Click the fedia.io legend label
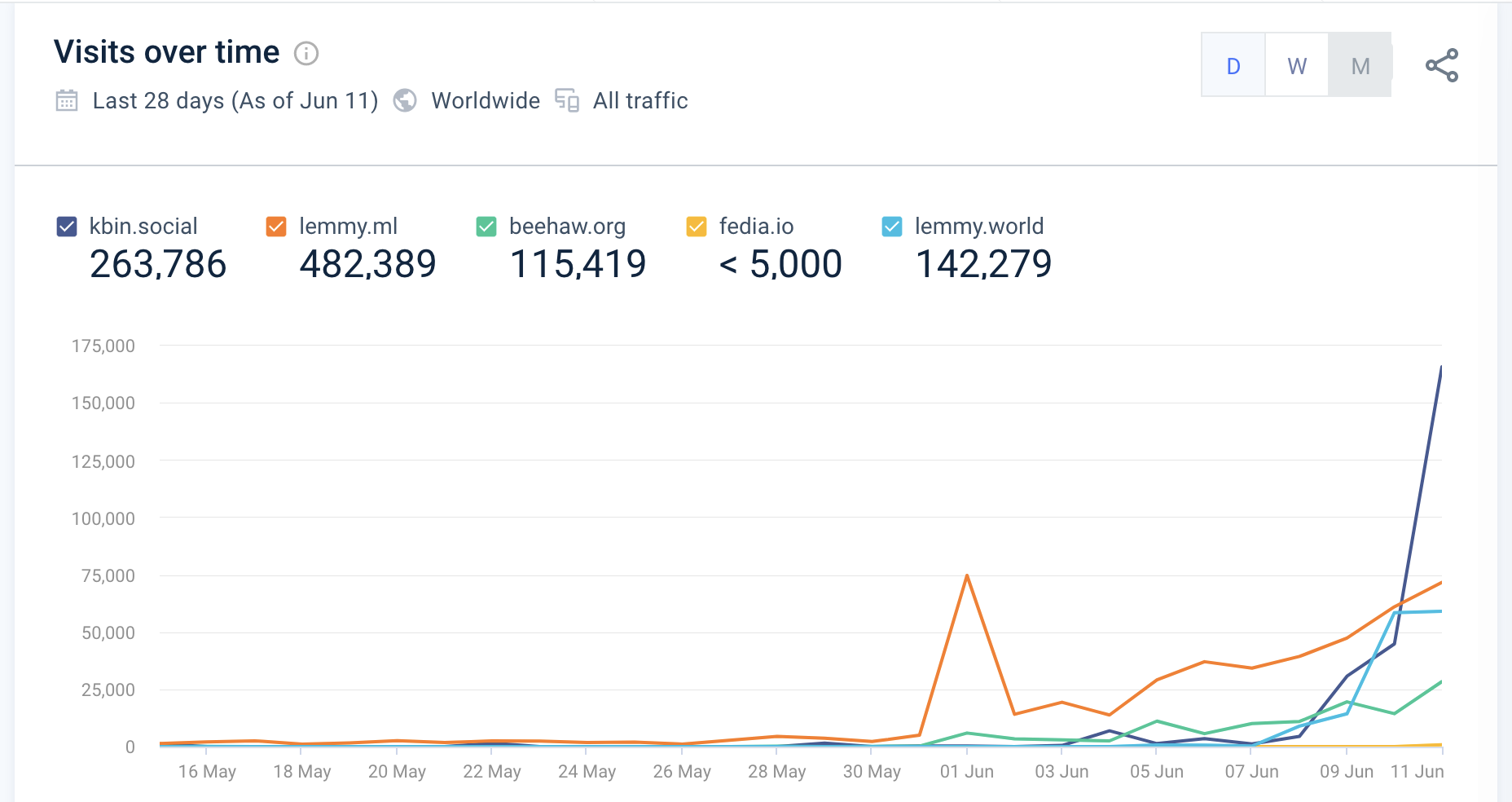 pyautogui.click(x=756, y=227)
